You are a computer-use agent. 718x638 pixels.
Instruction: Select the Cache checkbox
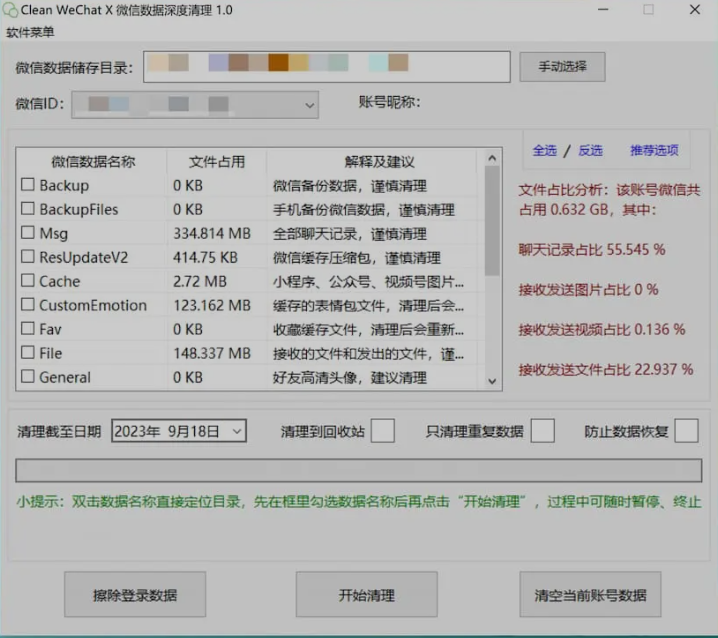[x=28, y=280]
